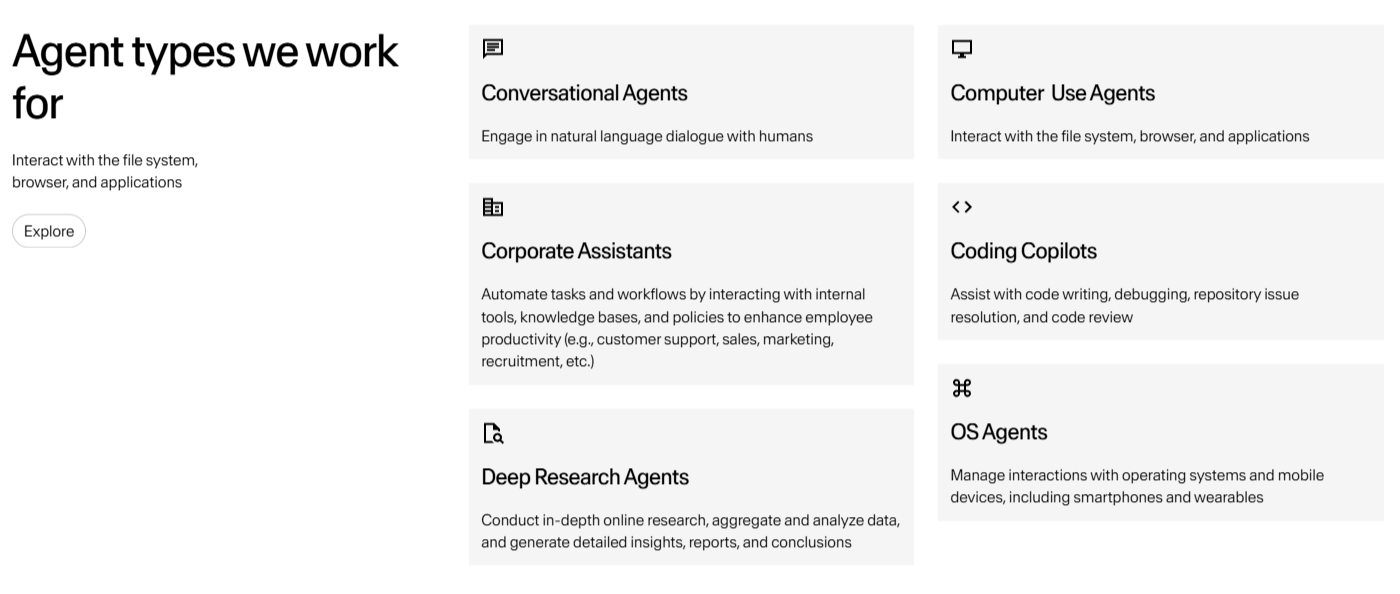
Task: Click the command key icon above OS Agents
Action: [961, 388]
